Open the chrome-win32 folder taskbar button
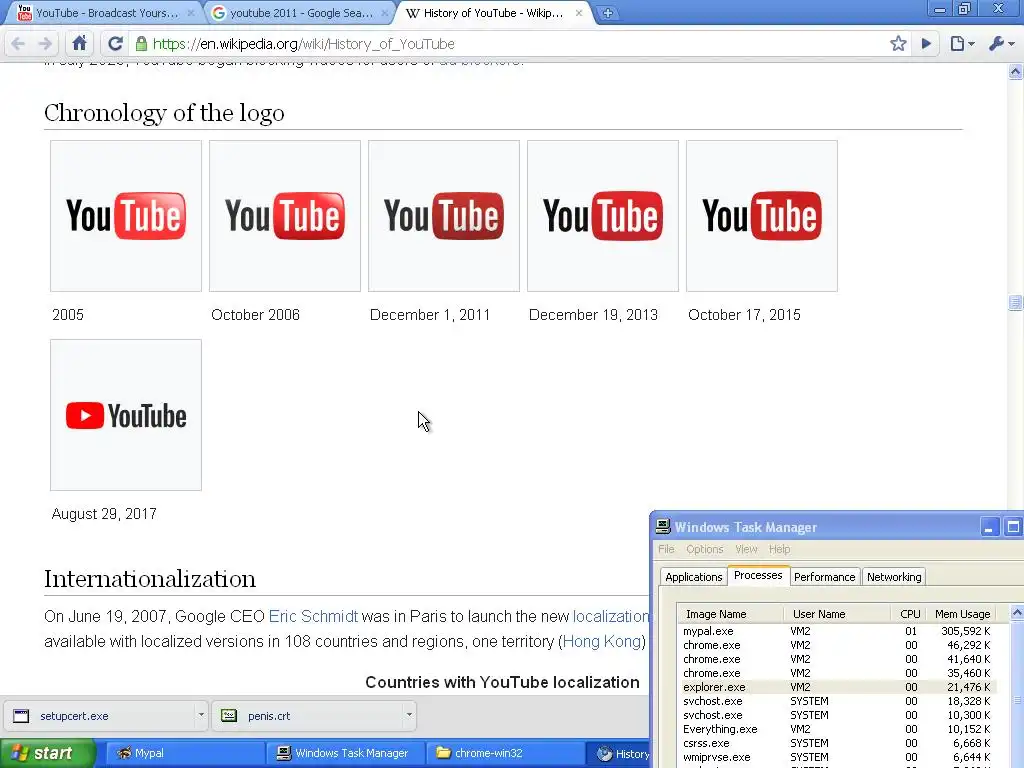1024x768 pixels. pyautogui.click(x=505, y=753)
